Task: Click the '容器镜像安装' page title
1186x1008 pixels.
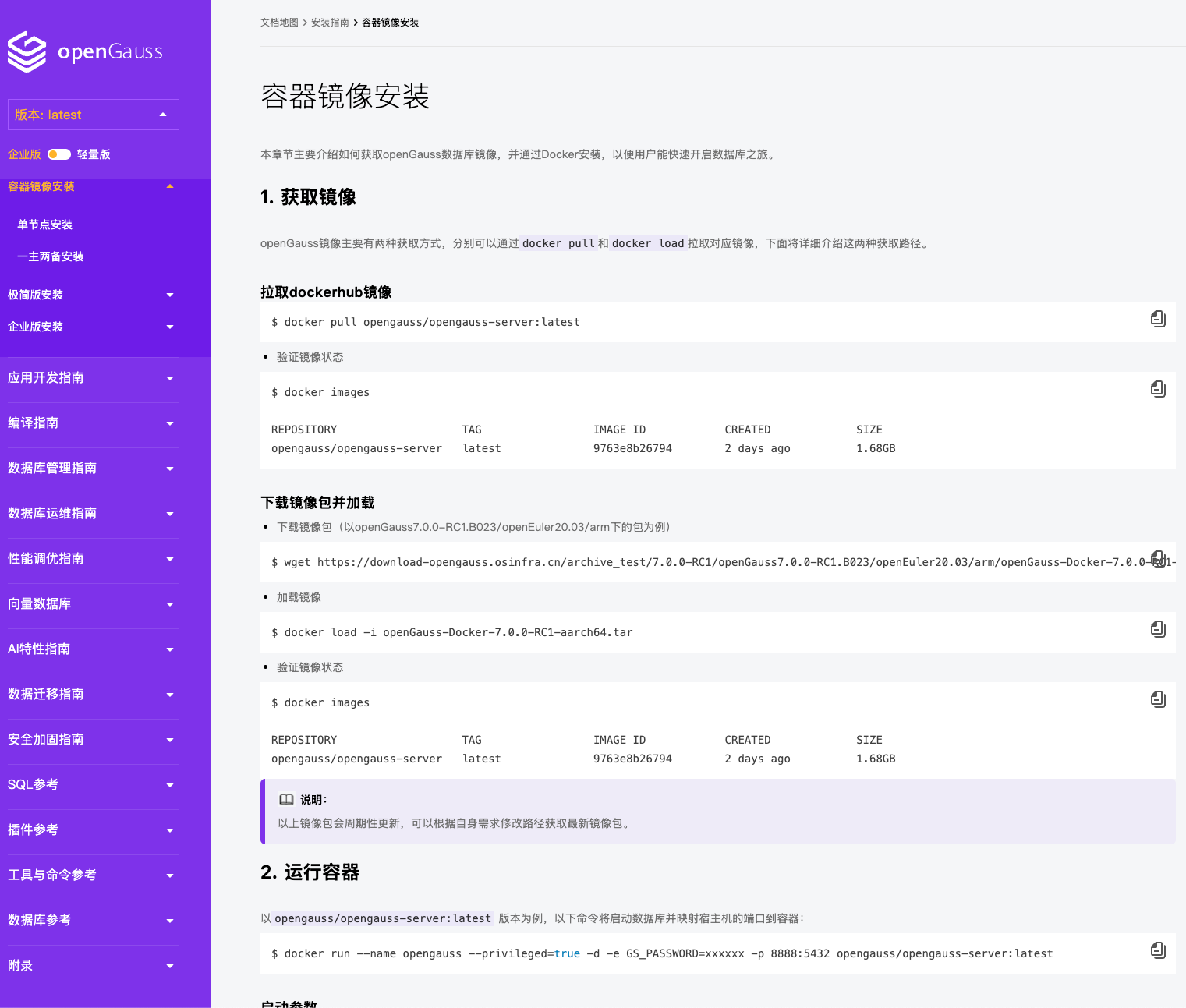Action: (345, 97)
